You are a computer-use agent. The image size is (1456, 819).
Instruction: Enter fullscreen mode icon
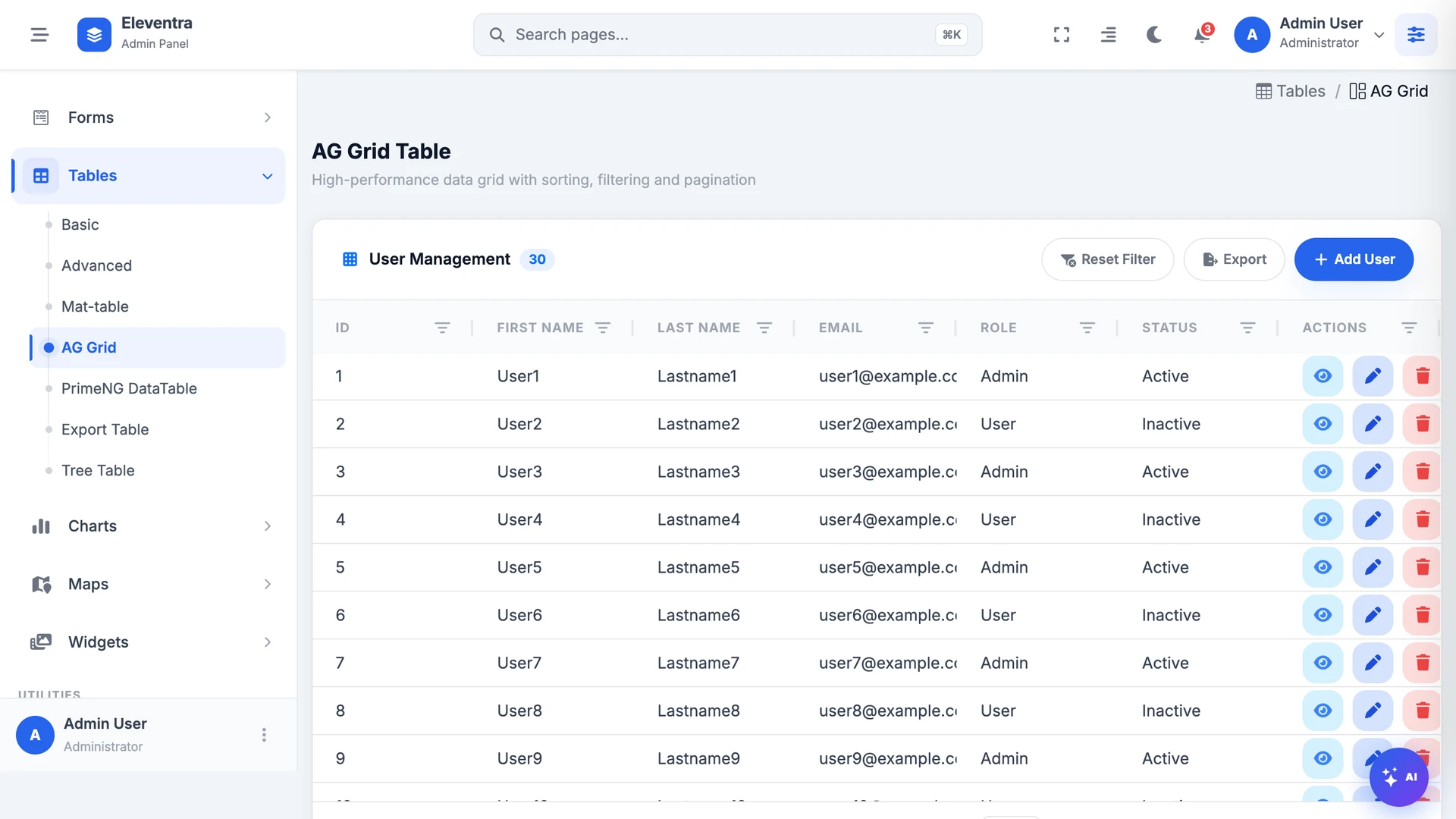pos(1062,35)
